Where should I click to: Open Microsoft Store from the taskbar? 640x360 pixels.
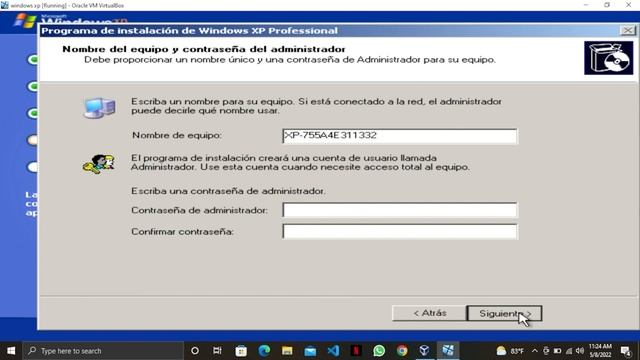click(x=241, y=351)
